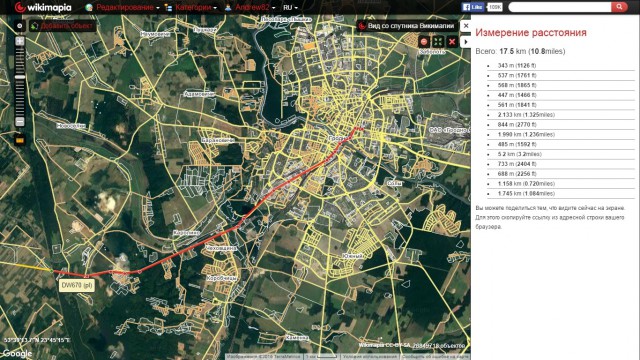Image resolution: width=640 pixels, height=360 pixels.
Task: Open Вид со спутника Викимапии map type
Action: tap(407, 26)
